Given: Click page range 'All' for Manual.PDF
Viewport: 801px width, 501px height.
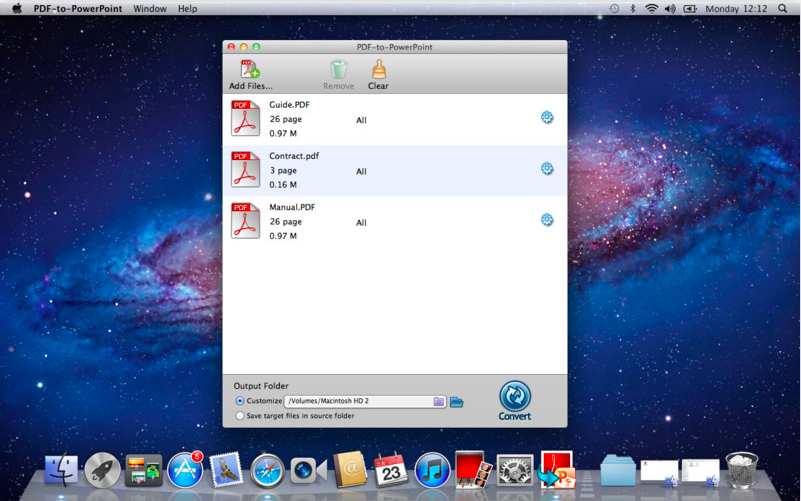Looking at the screenshot, I should tap(361, 223).
